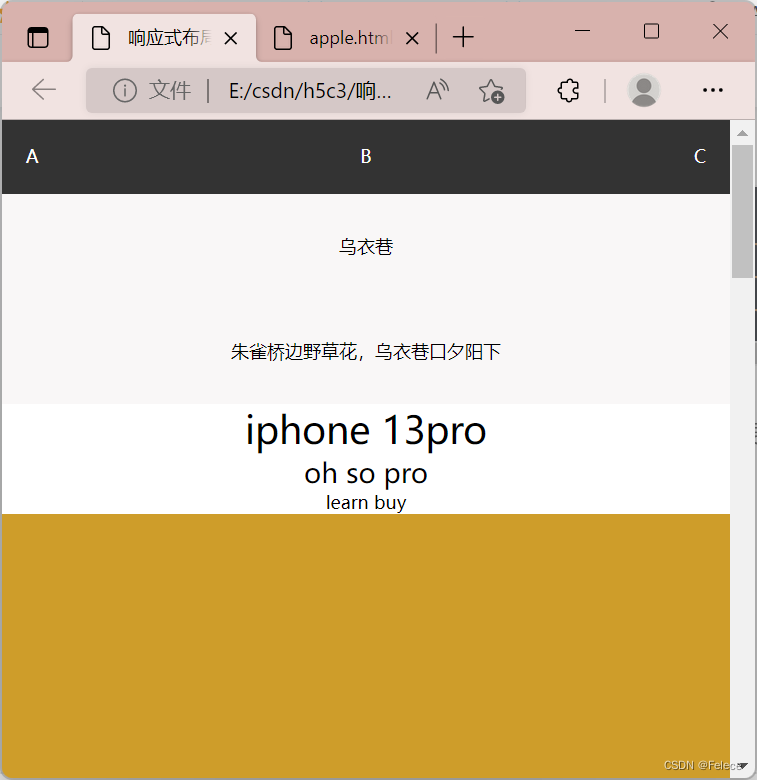Click nav item A
This screenshot has width=757, height=780.
tap(32, 156)
